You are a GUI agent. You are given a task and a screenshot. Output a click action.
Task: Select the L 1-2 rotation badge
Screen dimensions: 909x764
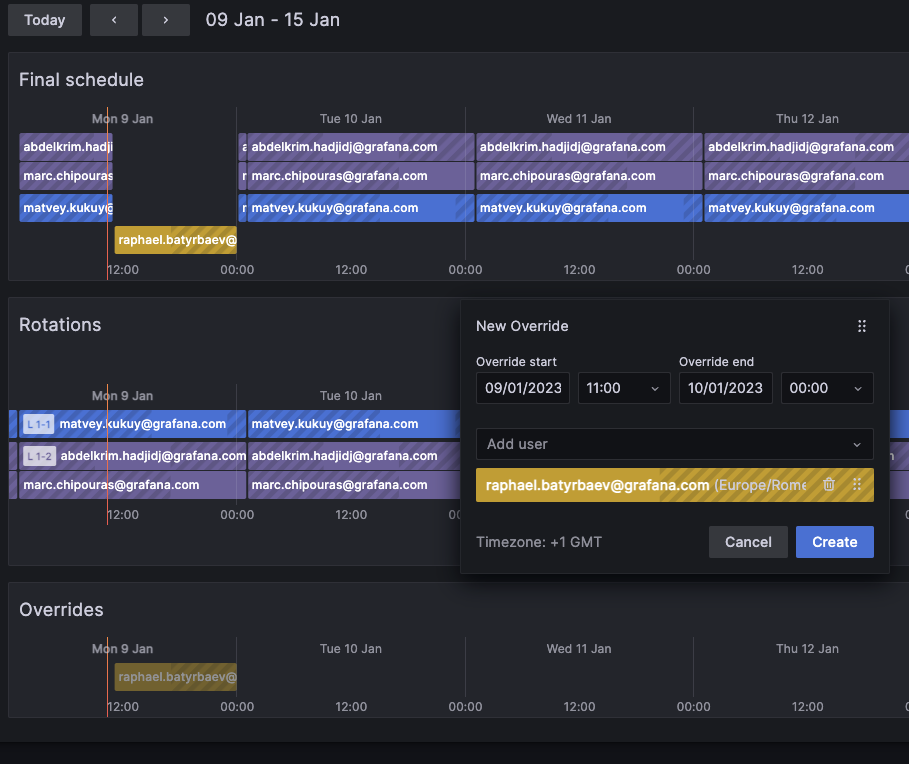[37, 455]
